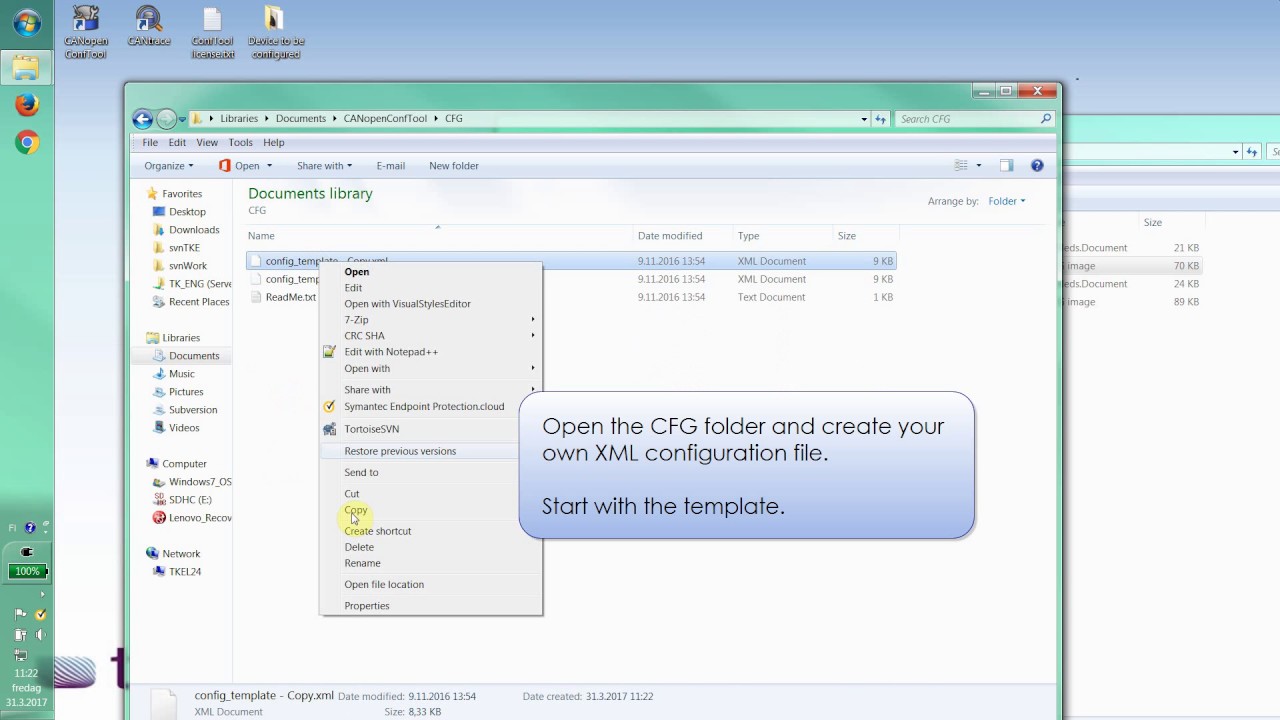The height and width of the screenshot is (720, 1280).
Task: Click the TortoiseSVN menu icon
Action: pyautogui.click(x=329, y=429)
